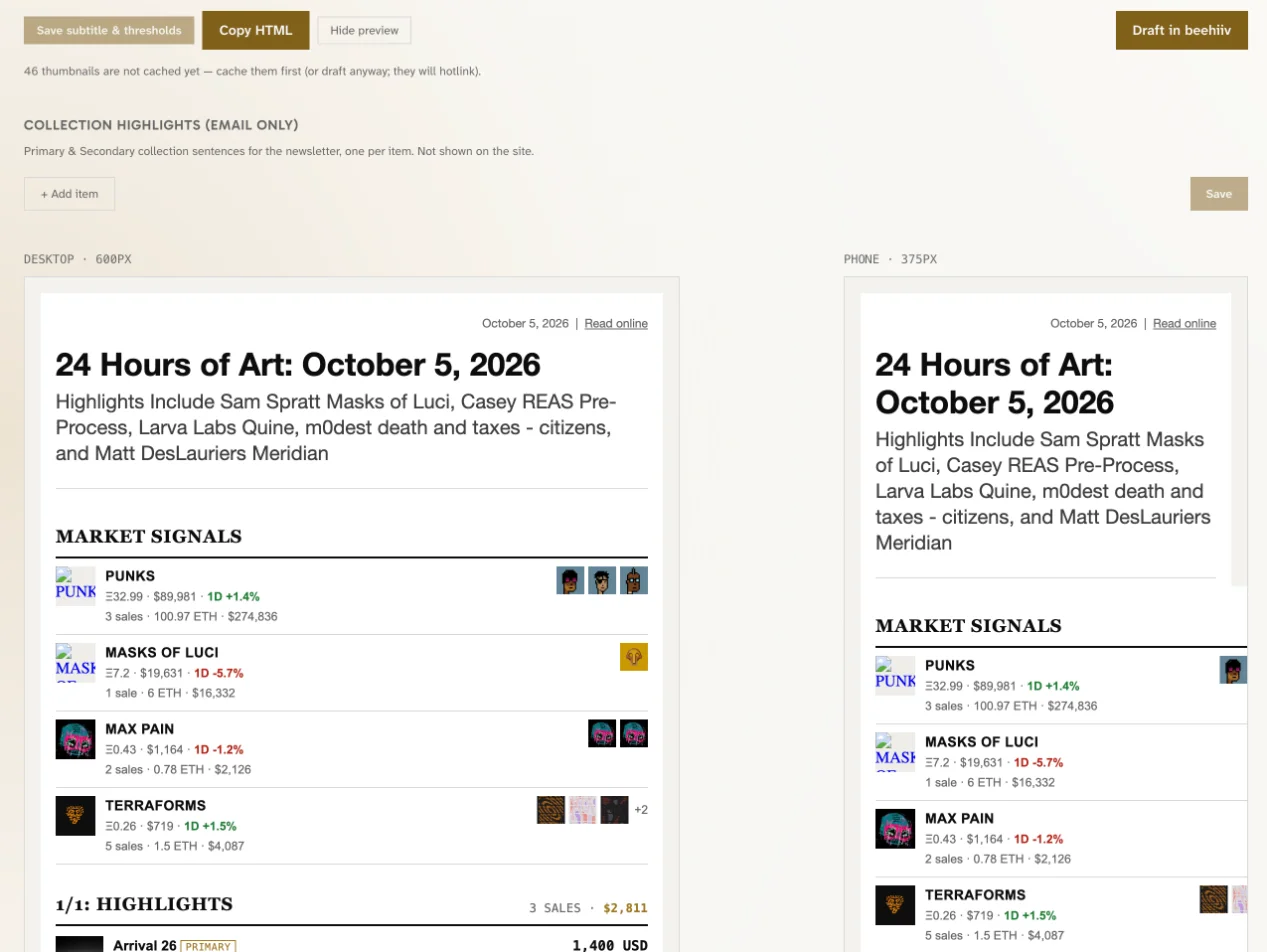The height and width of the screenshot is (952, 1267).
Task: Hide the newsletter preview
Action: click(364, 30)
